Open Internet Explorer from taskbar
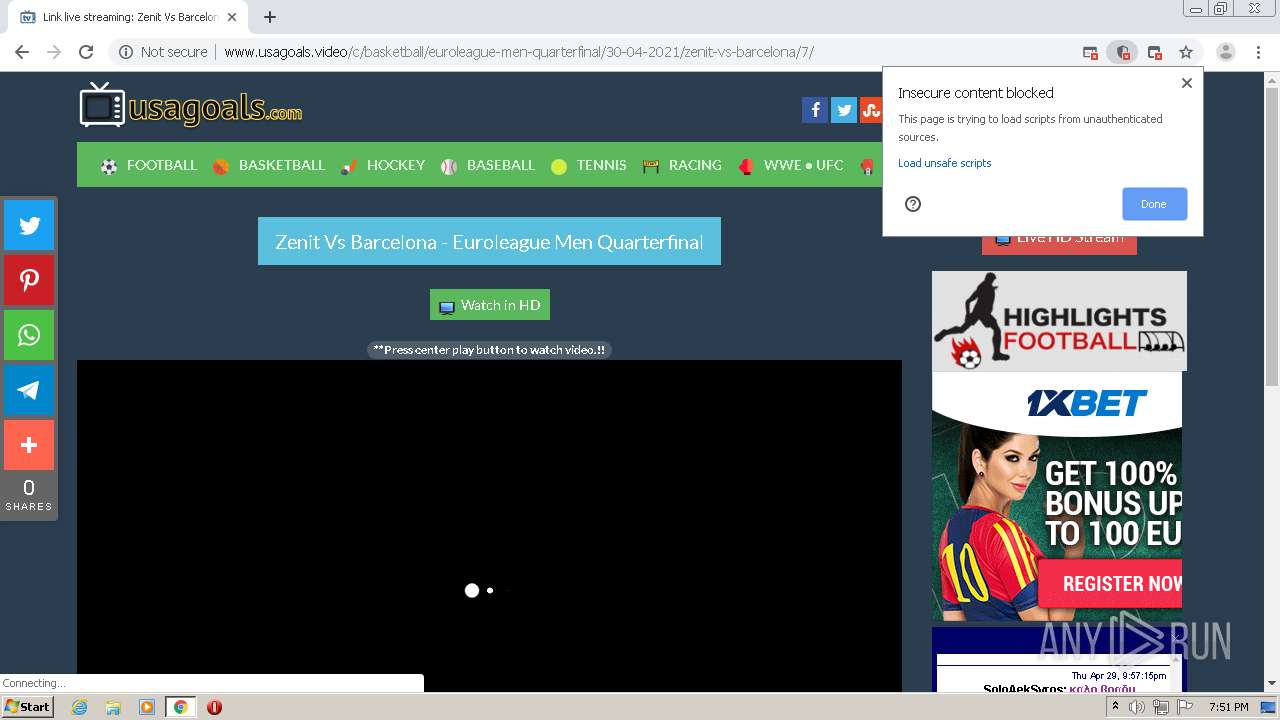1280x720 pixels. 80,707
